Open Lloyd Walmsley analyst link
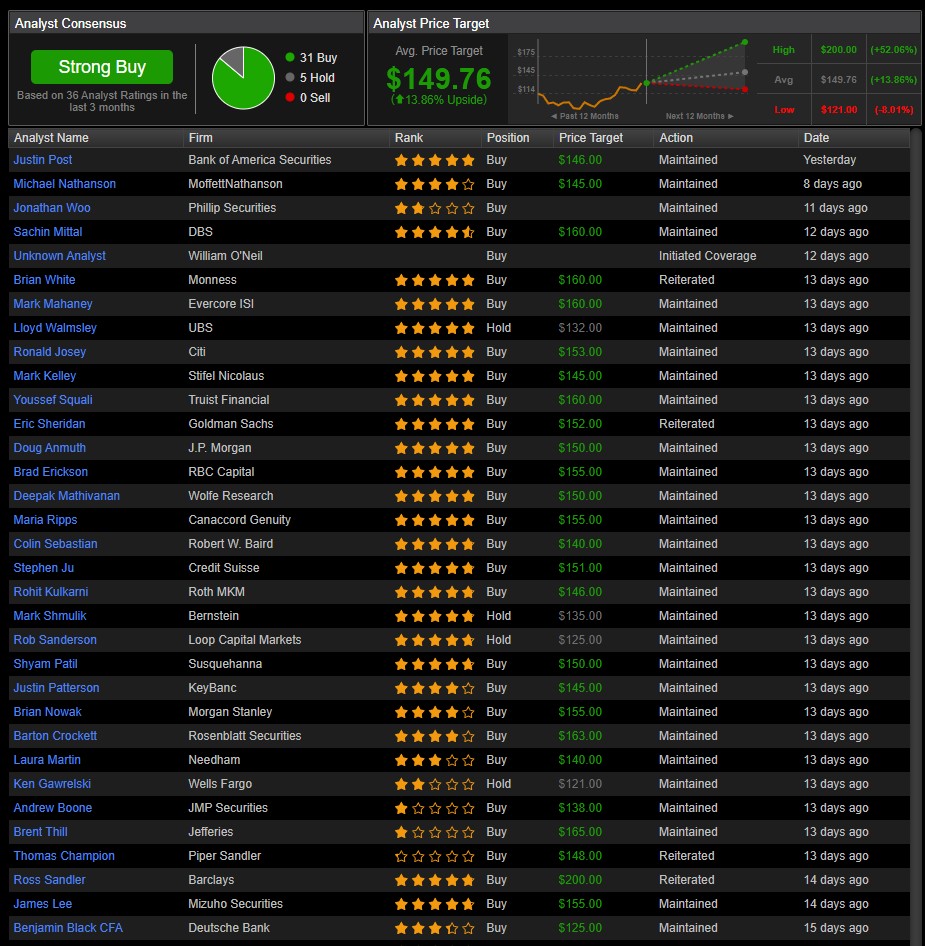925x946 pixels. [x=55, y=328]
